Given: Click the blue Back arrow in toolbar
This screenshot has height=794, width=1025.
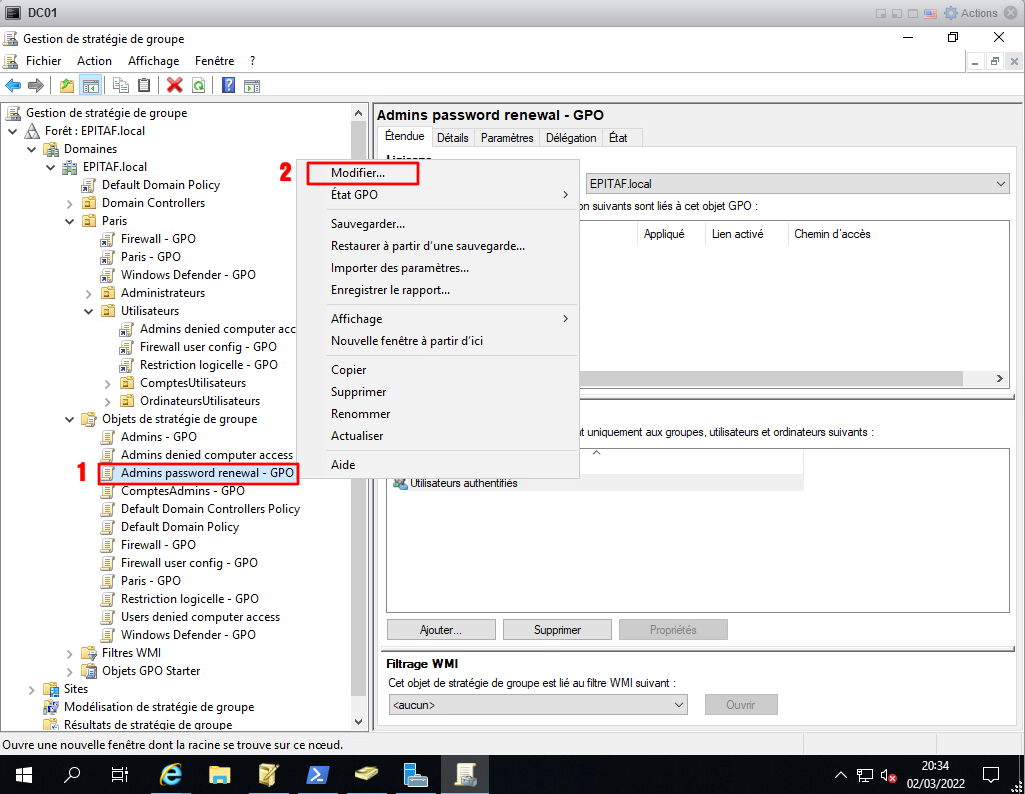Looking at the screenshot, I should pos(13,86).
